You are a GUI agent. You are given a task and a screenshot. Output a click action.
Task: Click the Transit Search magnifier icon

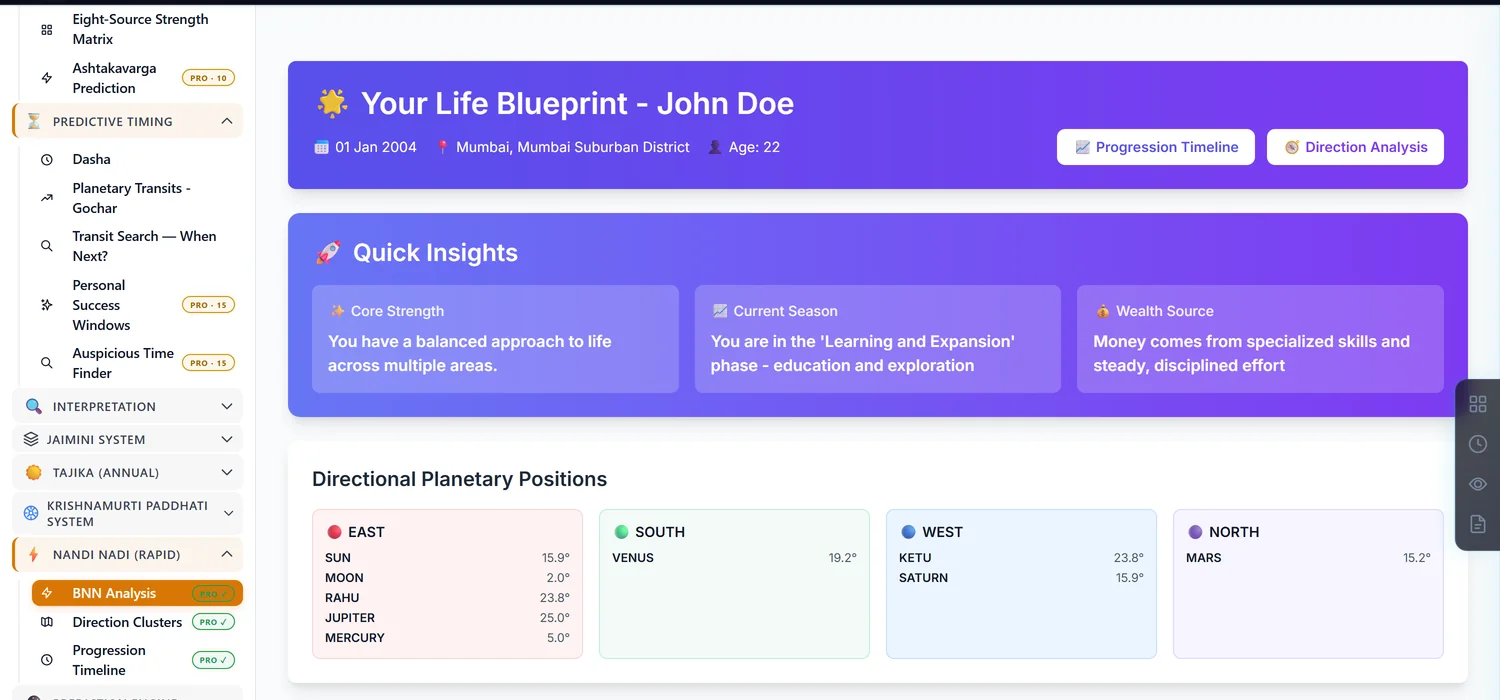coord(46,246)
